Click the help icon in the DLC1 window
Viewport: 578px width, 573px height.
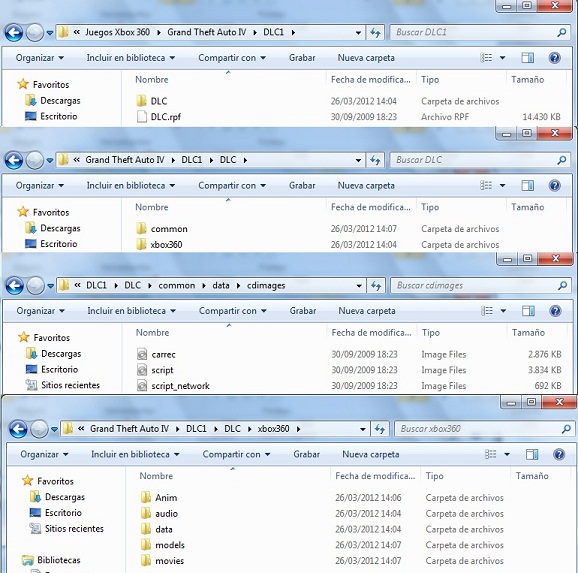[x=554, y=58]
